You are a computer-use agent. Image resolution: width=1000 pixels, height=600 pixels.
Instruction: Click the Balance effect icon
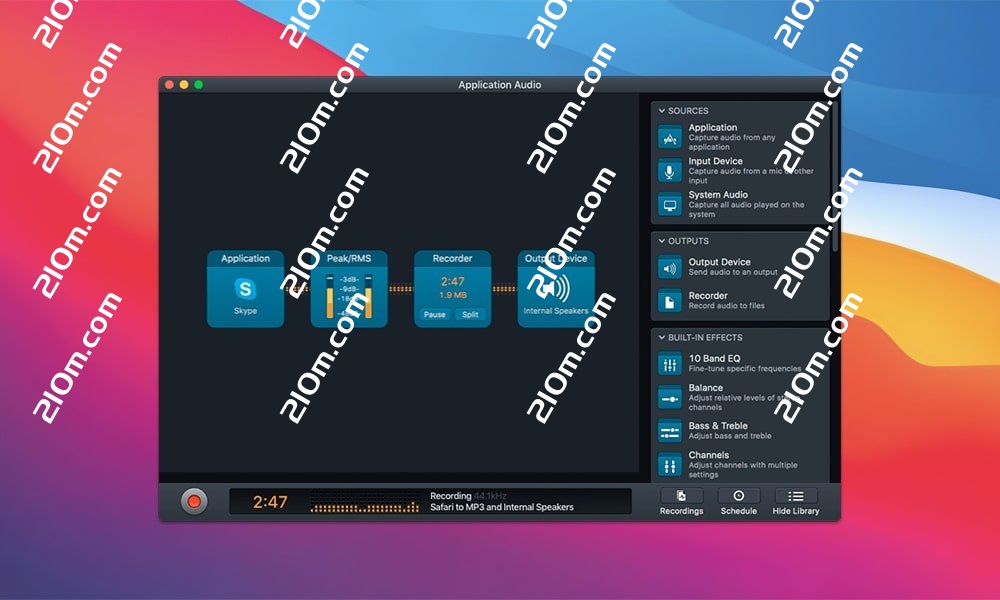point(670,398)
